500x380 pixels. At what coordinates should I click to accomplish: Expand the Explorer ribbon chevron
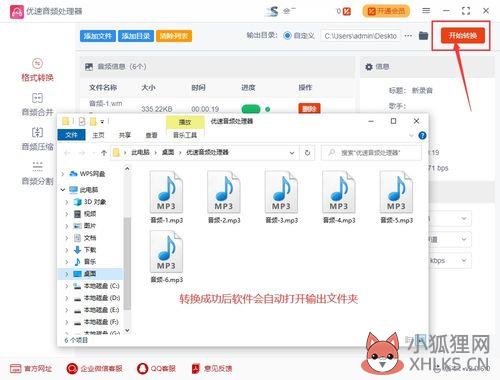[411, 135]
